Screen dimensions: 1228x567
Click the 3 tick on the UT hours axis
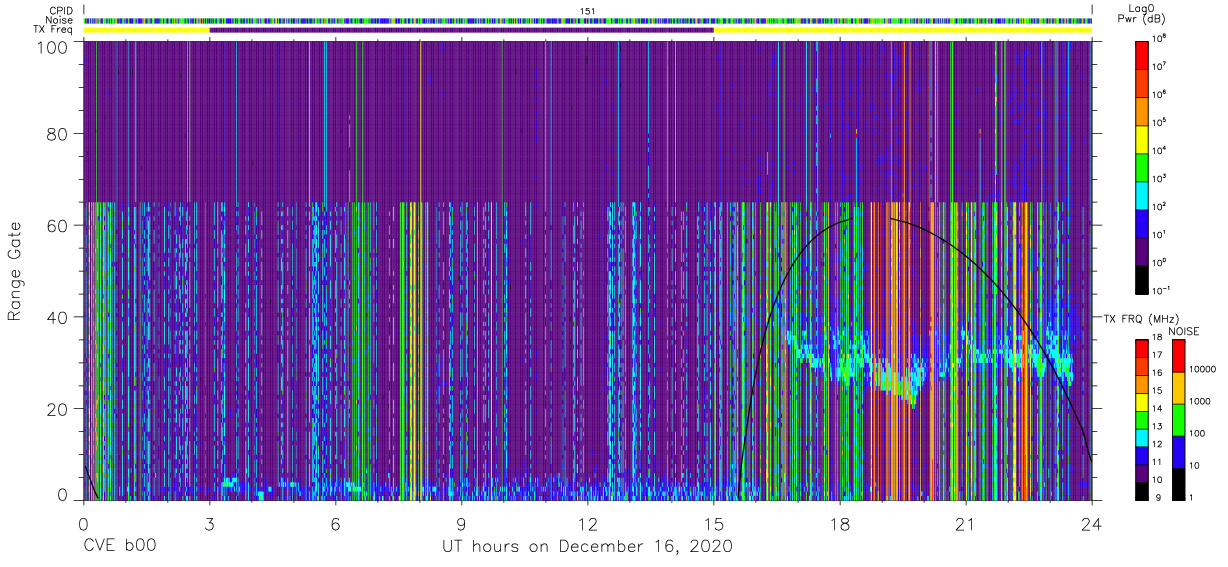point(209,523)
